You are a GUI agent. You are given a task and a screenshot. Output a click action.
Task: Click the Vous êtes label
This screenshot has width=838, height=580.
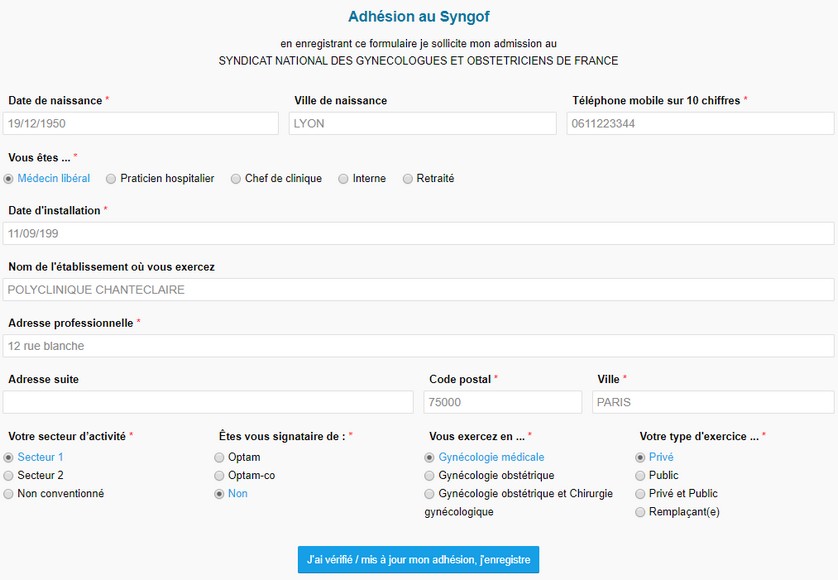40,158
